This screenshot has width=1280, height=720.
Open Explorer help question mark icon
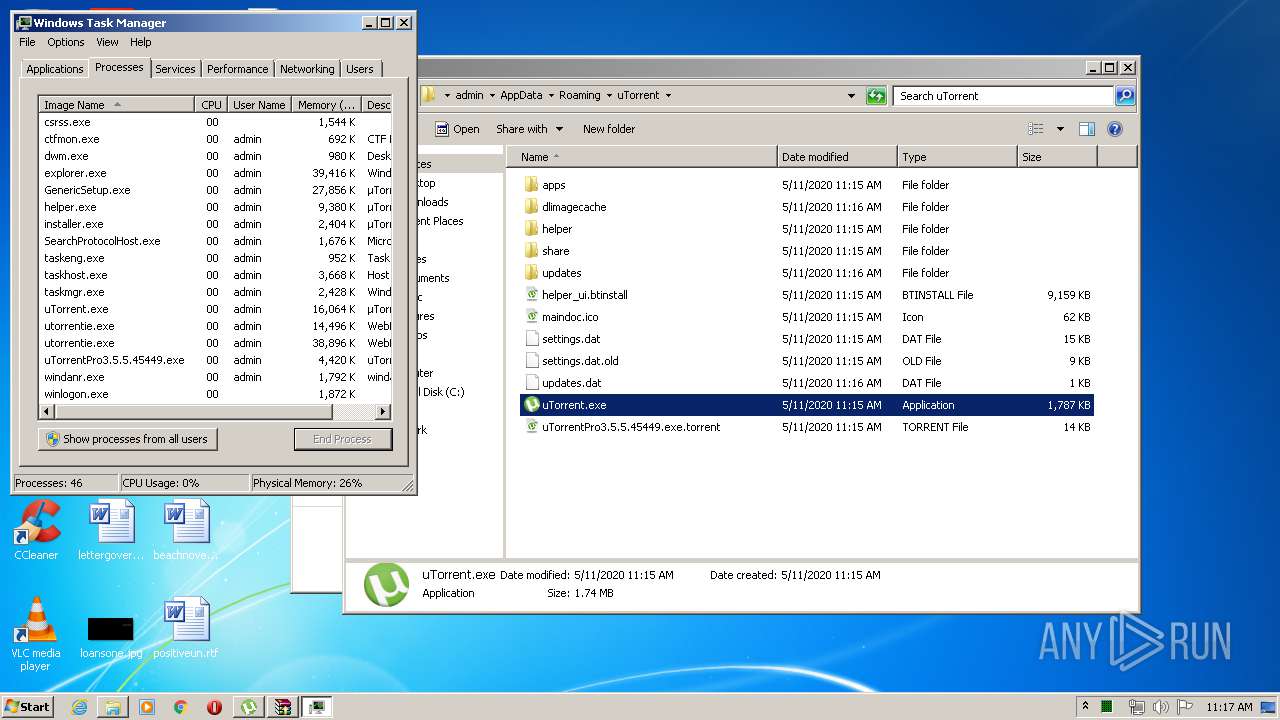(x=1115, y=129)
